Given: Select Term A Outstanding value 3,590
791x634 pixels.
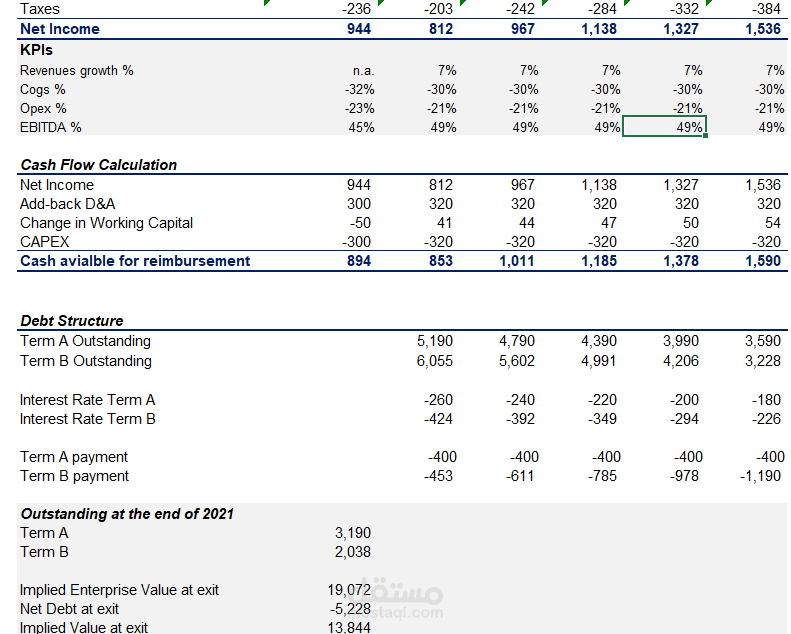Looking at the screenshot, I should 763,341.
